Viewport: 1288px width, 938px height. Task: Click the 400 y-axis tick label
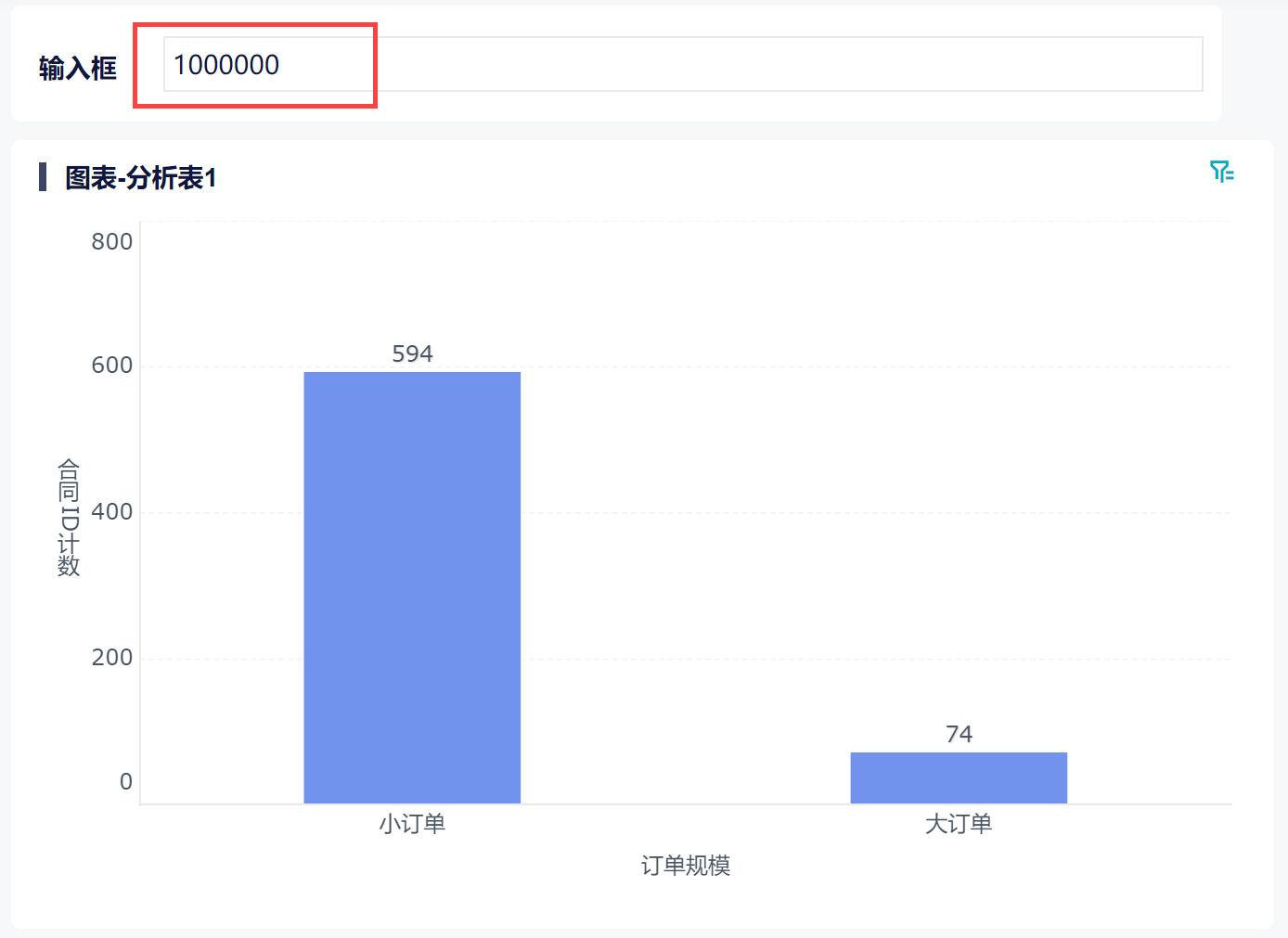[112, 511]
